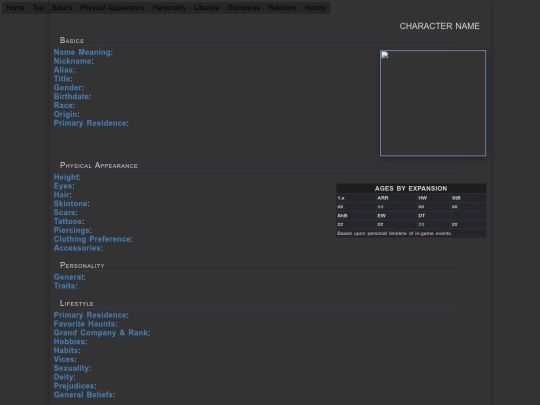Image resolution: width=540 pixels, height=405 pixels.
Task: Go to Relations nav item
Action: [282, 8]
